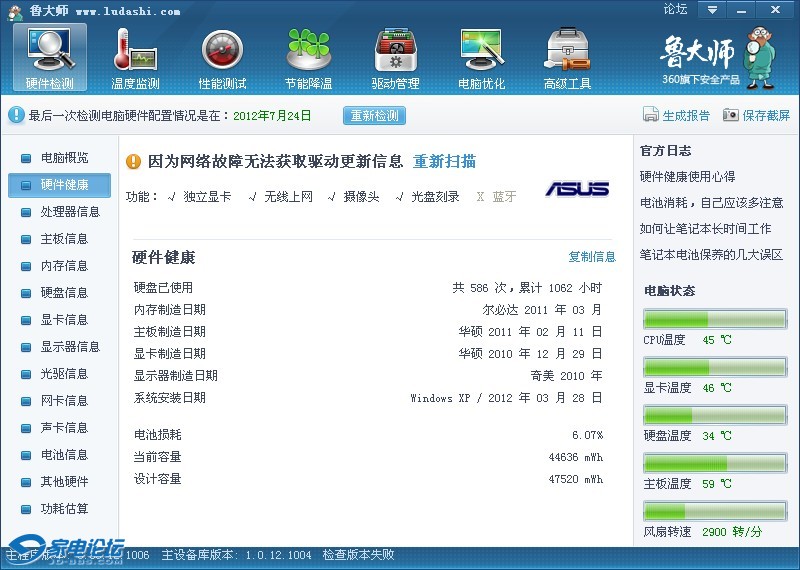Open article 硬件健康使用心得
Screen dimensions: 800x570
pos(687,177)
